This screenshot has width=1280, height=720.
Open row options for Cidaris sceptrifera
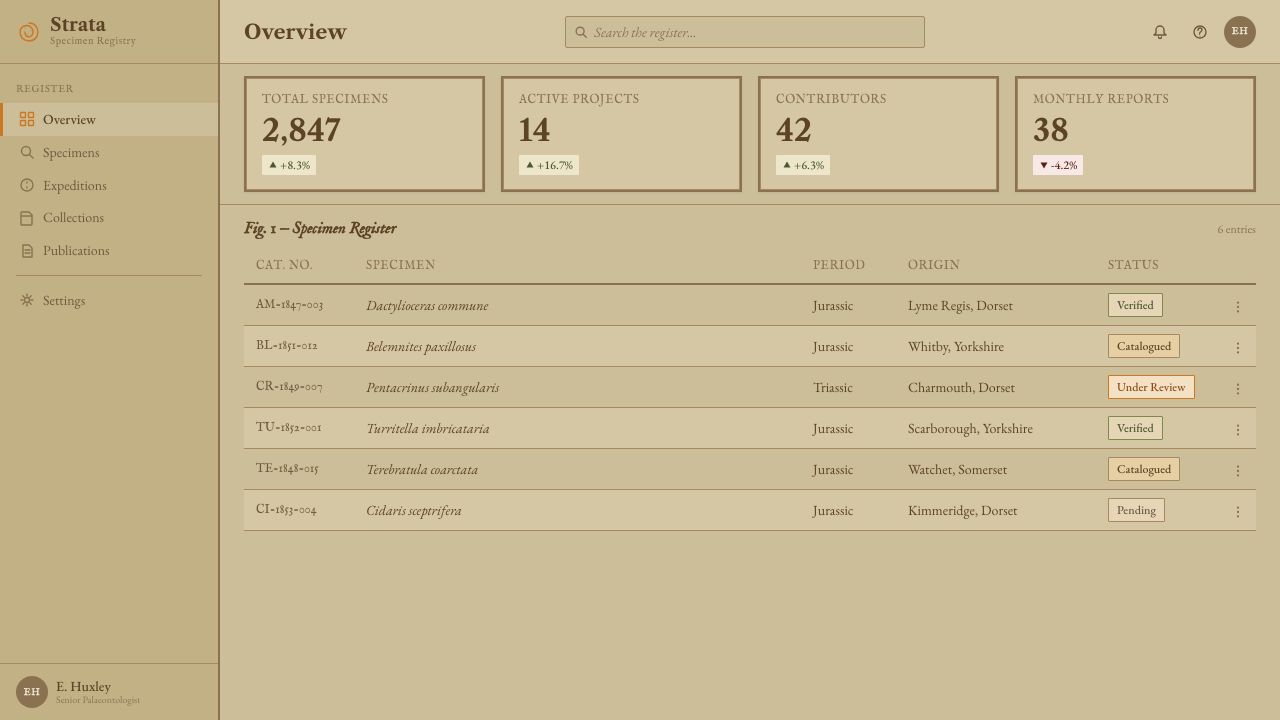[1238, 512]
